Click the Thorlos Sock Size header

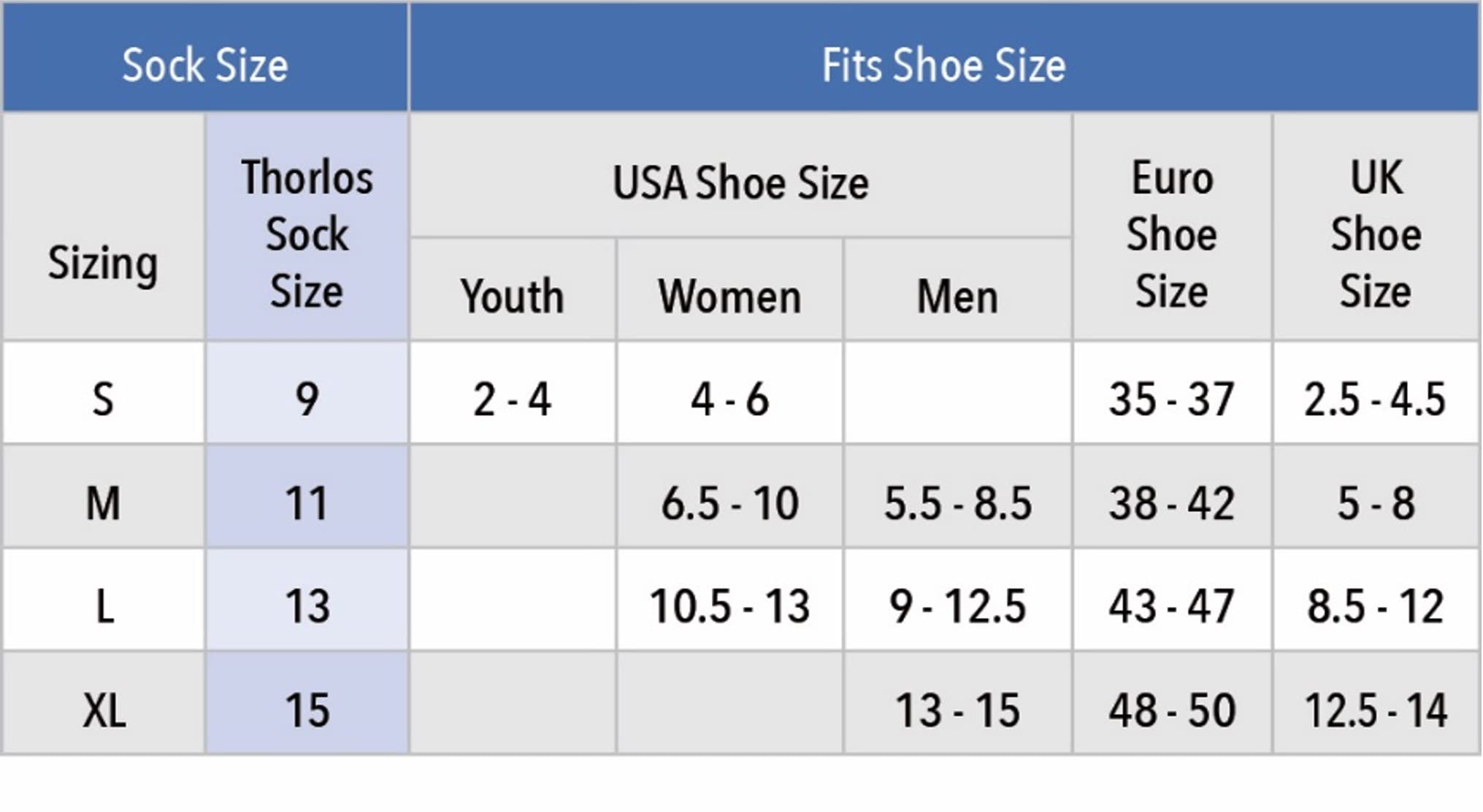point(307,234)
